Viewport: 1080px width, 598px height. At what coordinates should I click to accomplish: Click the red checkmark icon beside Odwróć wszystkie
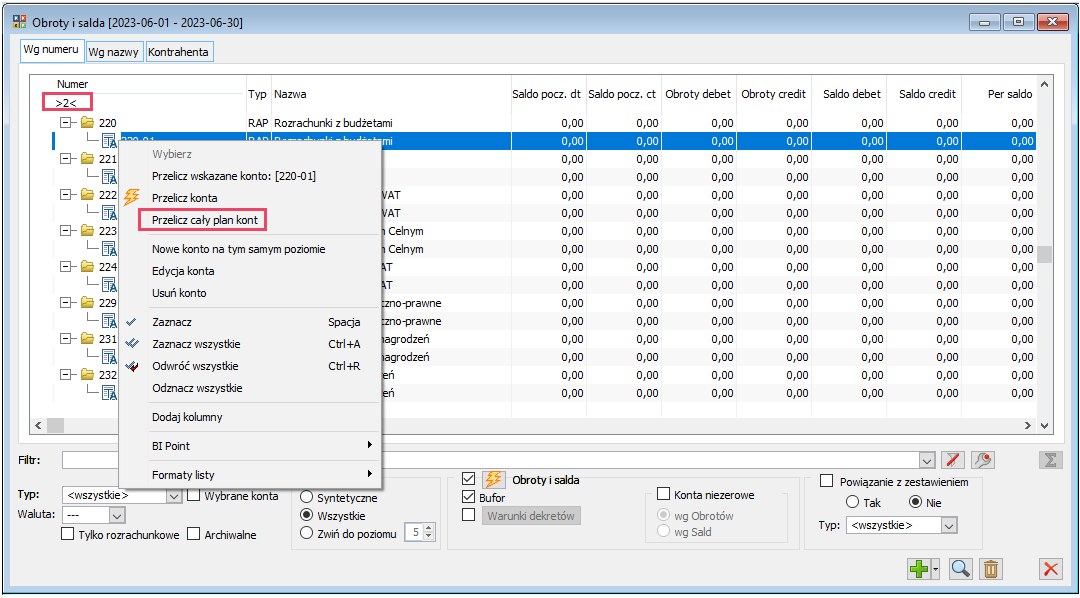point(134,366)
